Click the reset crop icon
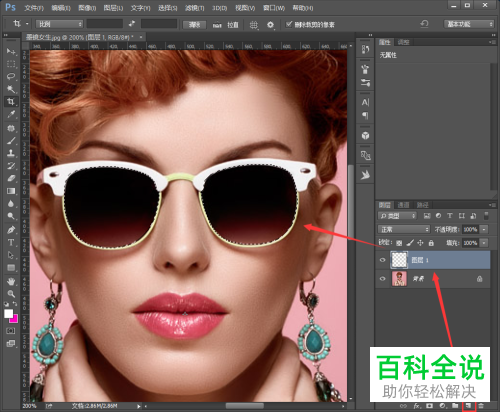Viewport: 500px width, 412px height. (x=424, y=24)
